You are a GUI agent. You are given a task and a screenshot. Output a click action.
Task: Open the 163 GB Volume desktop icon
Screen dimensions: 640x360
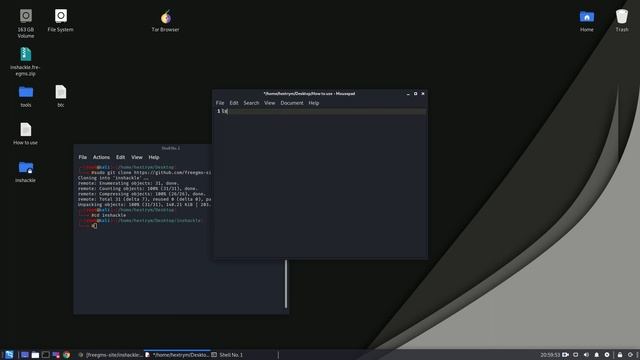pos(26,23)
